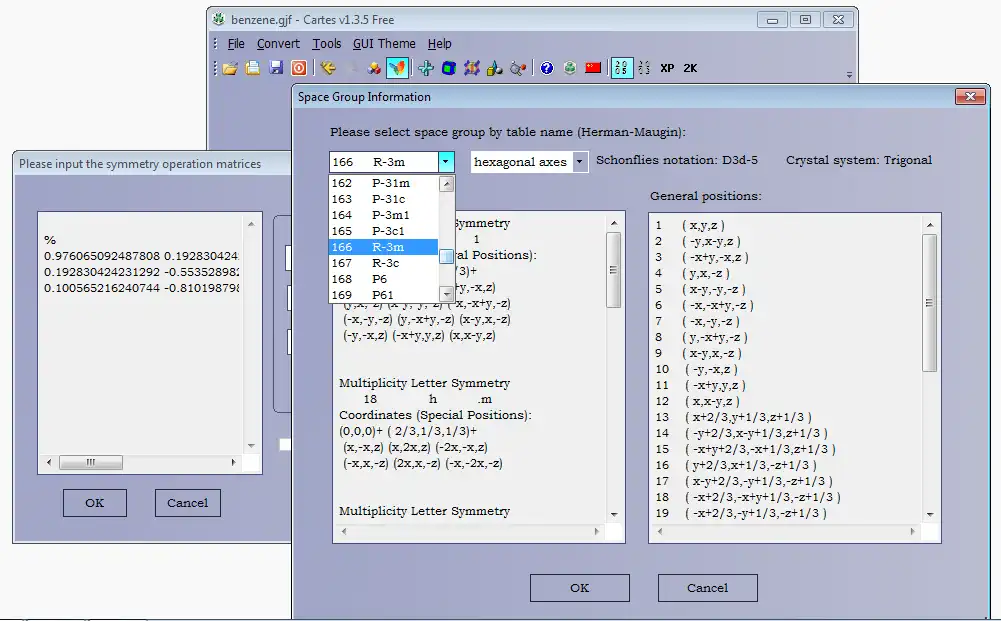
Task: Click special positions panel vertical scrollbar thumb
Action: 613,270
